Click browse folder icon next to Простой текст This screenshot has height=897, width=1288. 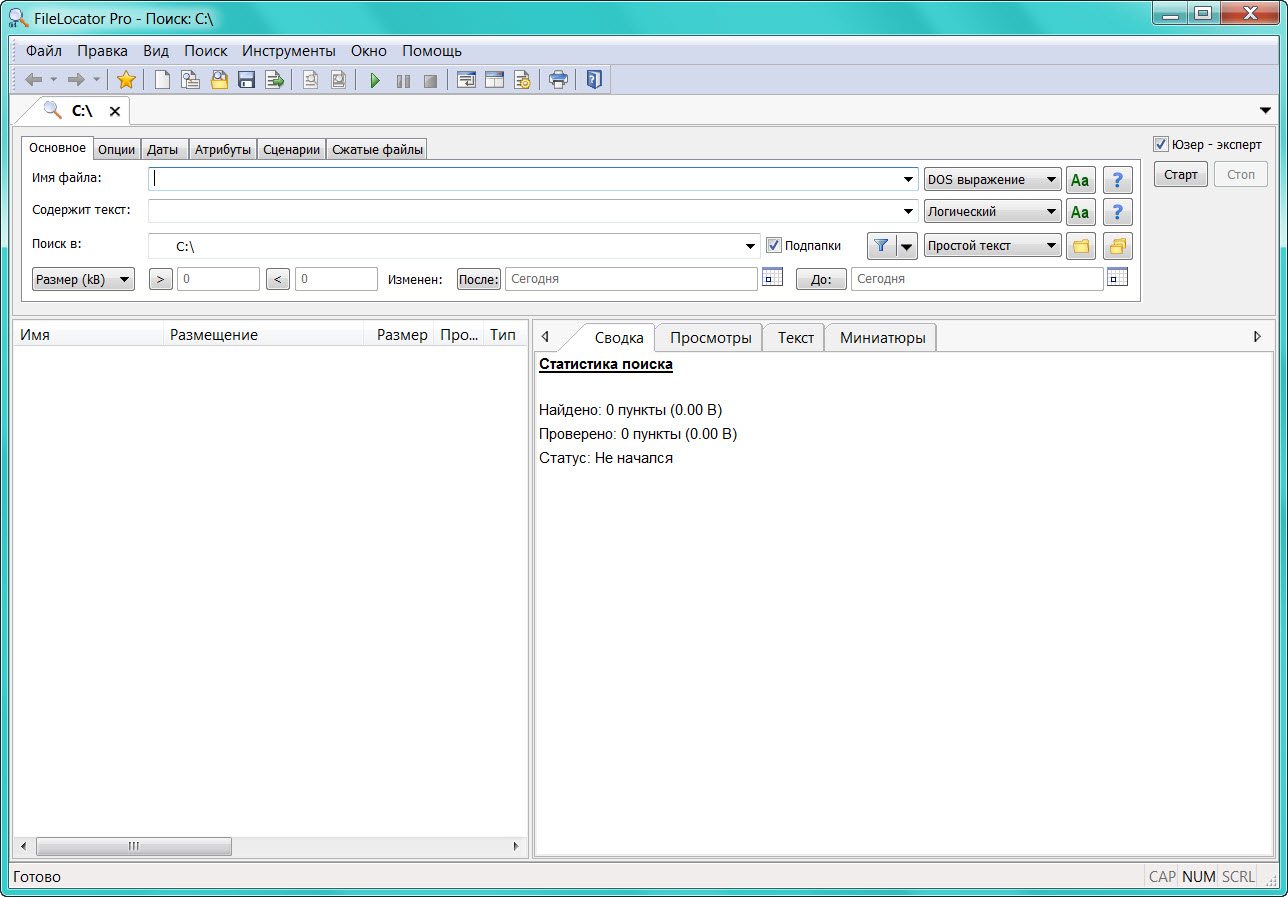tap(1081, 246)
